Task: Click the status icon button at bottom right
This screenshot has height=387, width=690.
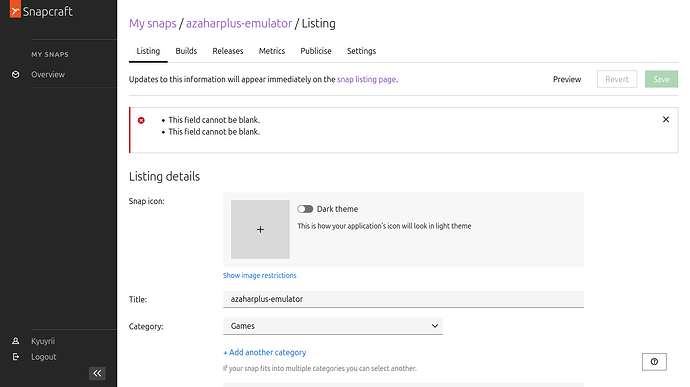Action: point(654,362)
